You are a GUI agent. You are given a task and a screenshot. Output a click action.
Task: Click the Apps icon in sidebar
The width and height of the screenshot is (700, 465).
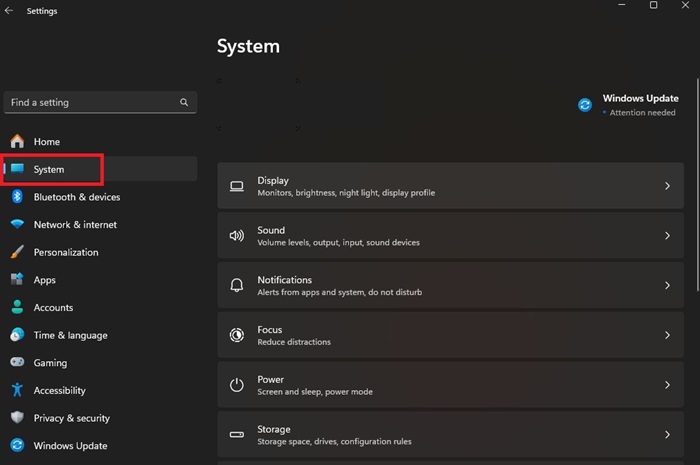point(17,279)
